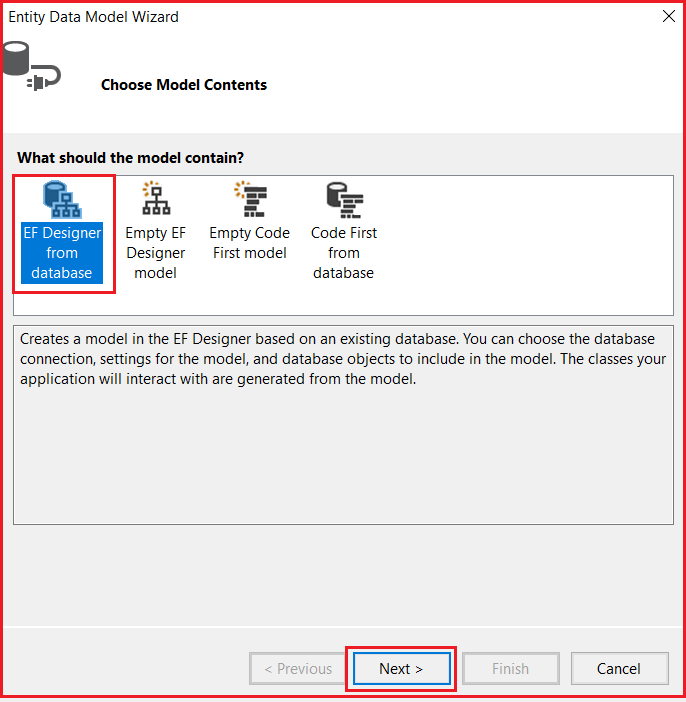Click the Next > button

pyautogui.click(x=401, y=668)
